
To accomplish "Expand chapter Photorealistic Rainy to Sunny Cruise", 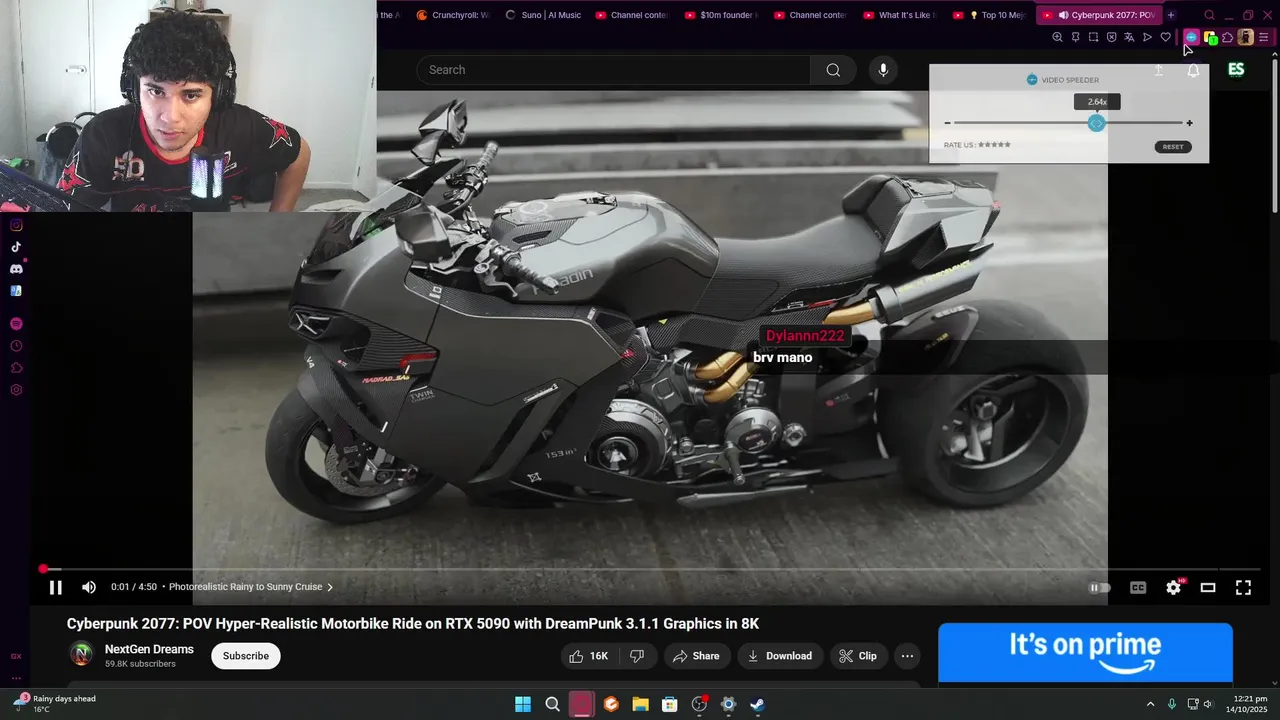I will 251,587.
